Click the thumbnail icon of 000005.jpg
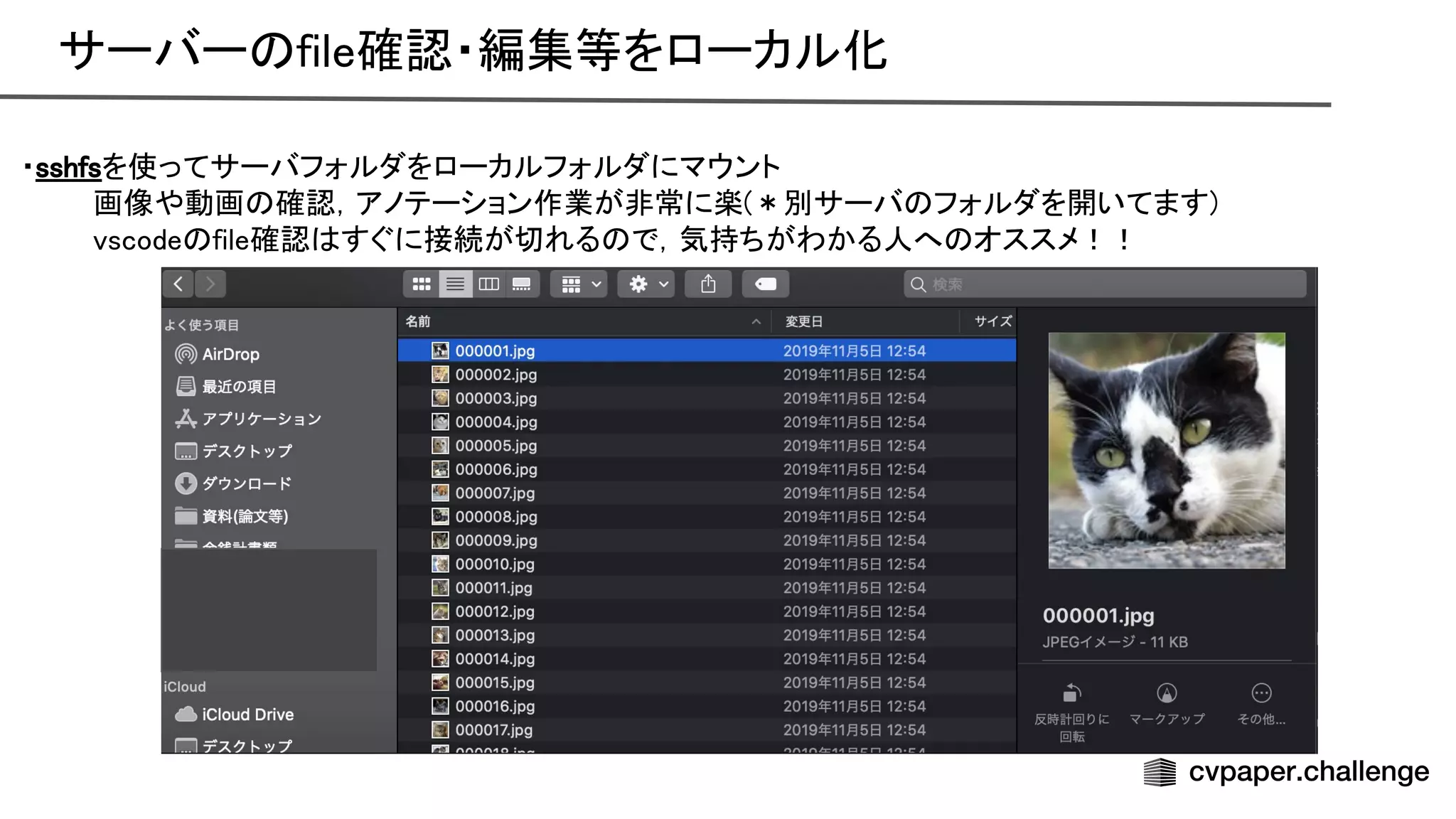The height and width of the screenshot is (819, 1456). click(441, 446)
